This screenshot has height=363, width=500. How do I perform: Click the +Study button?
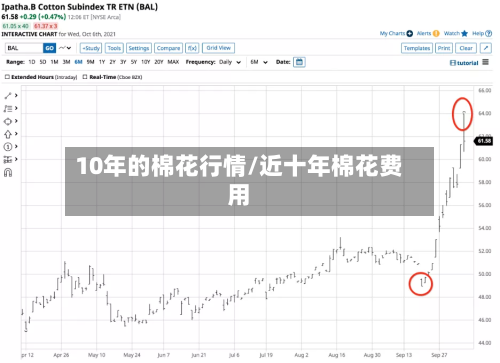(x=91, y=48)
